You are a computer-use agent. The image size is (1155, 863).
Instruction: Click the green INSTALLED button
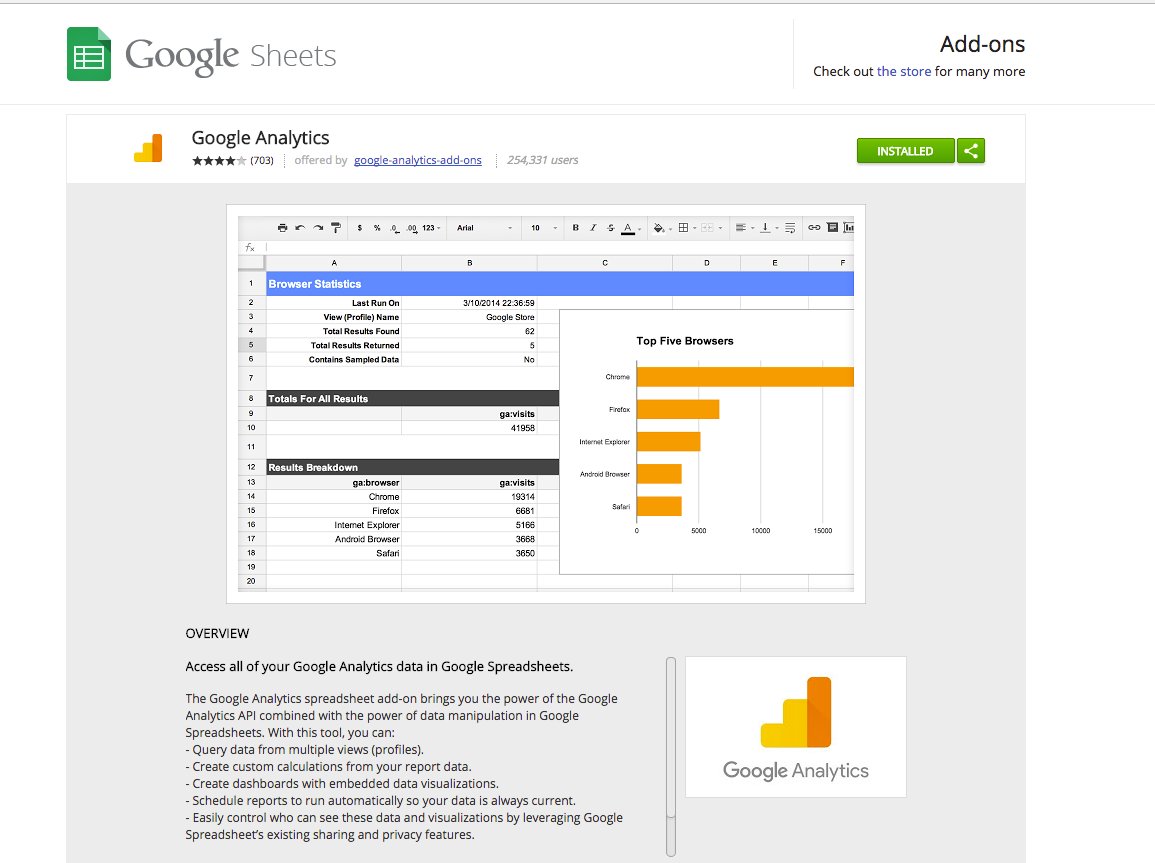point(905,151)
